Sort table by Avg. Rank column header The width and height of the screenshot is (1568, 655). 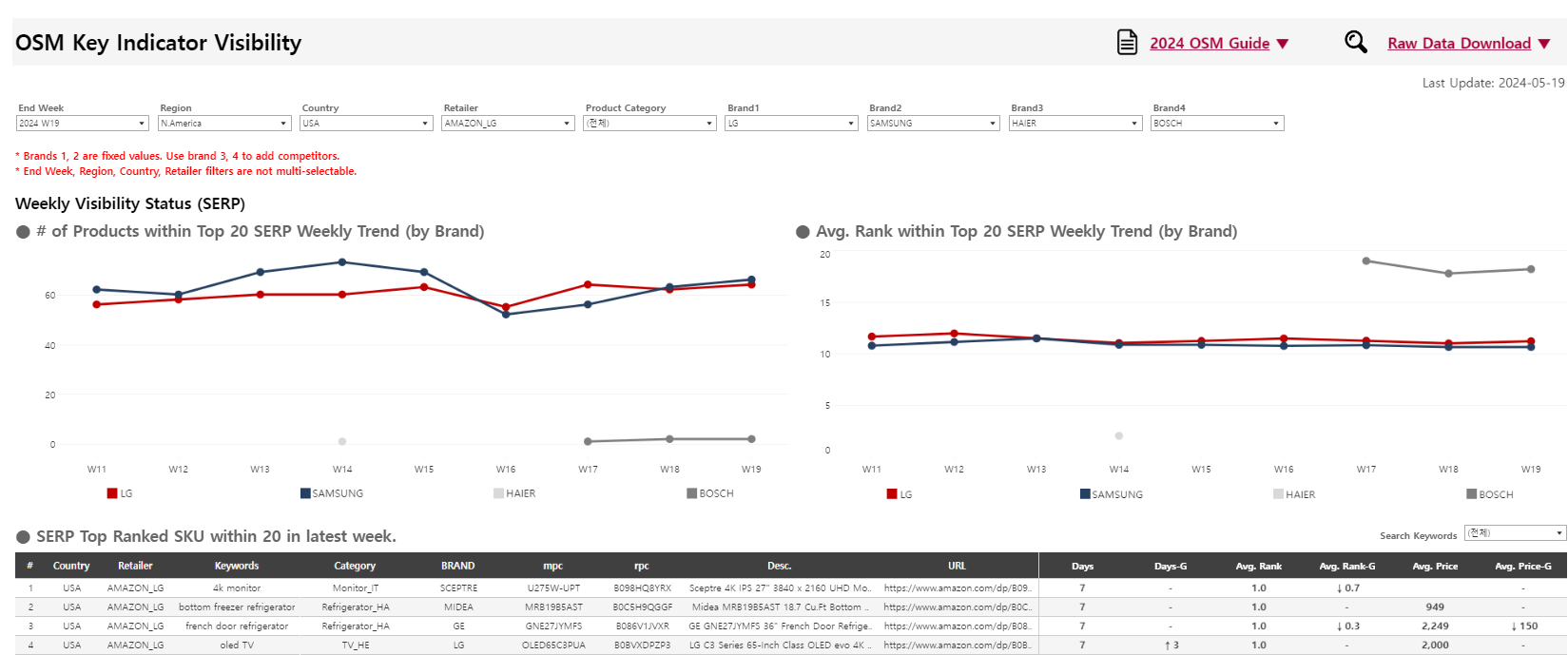(1258, 566)
